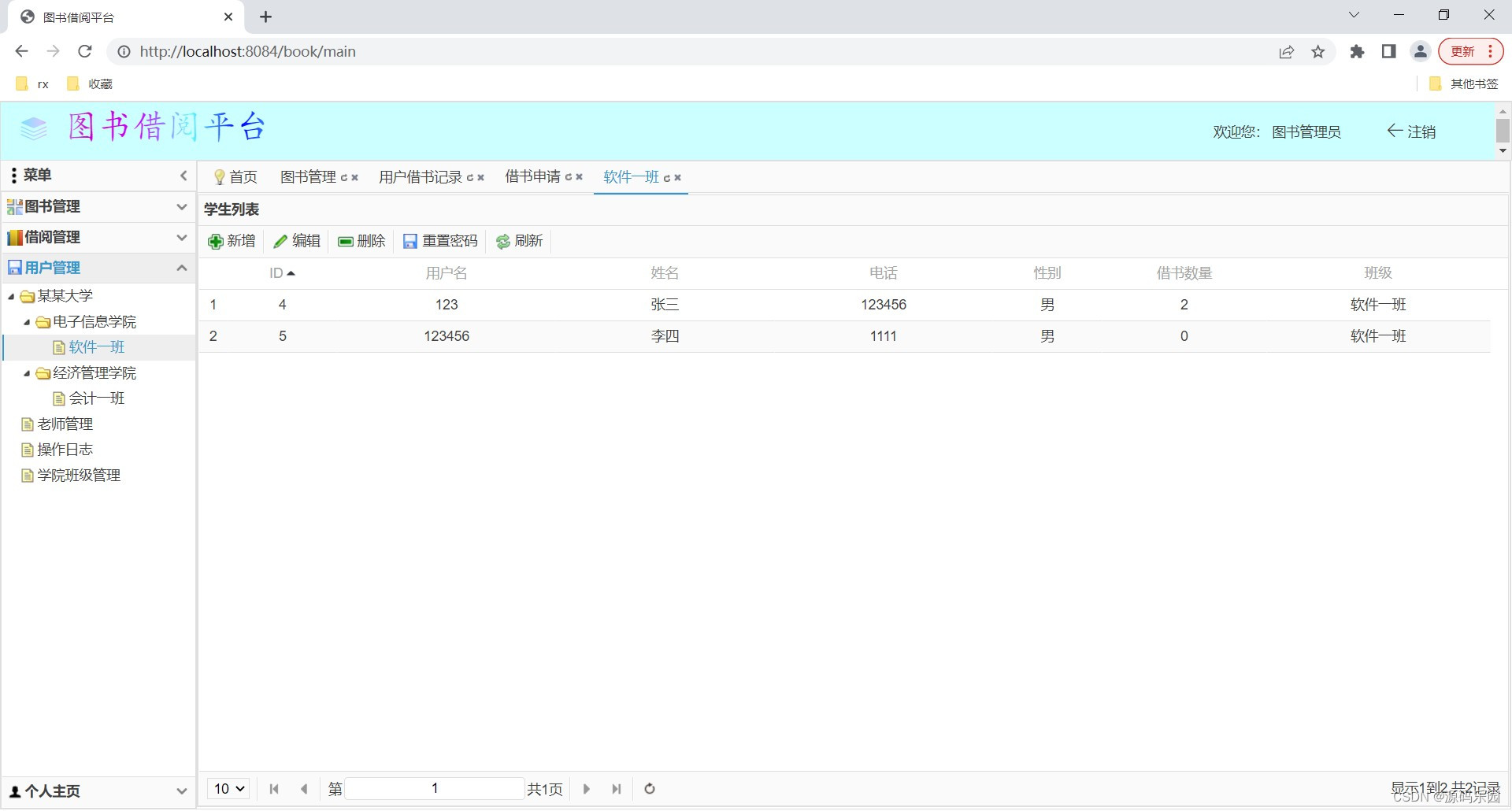Click the lightbulb icon on 首页 tab
Screen dimensions: 1512x811
(x=218, y=176)
